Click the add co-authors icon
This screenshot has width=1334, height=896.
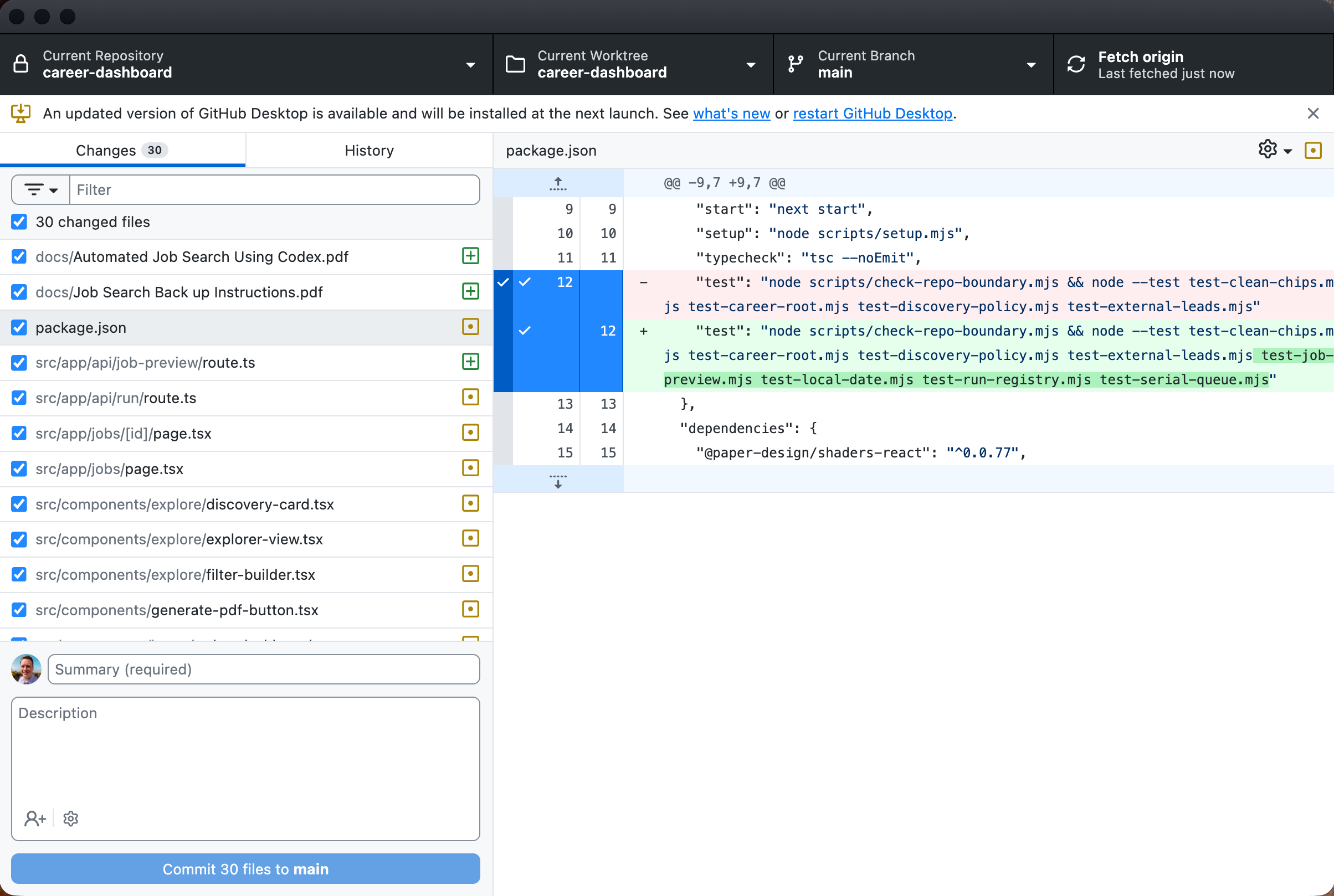point(35,818)
